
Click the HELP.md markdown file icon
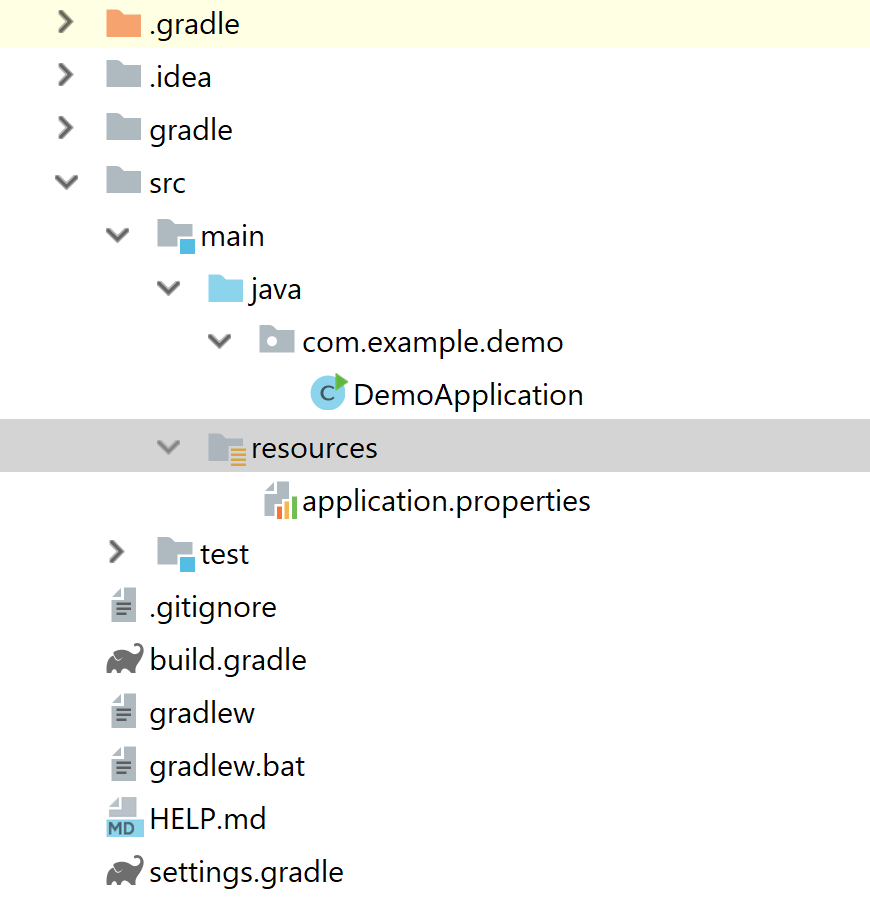coord(124,819)
